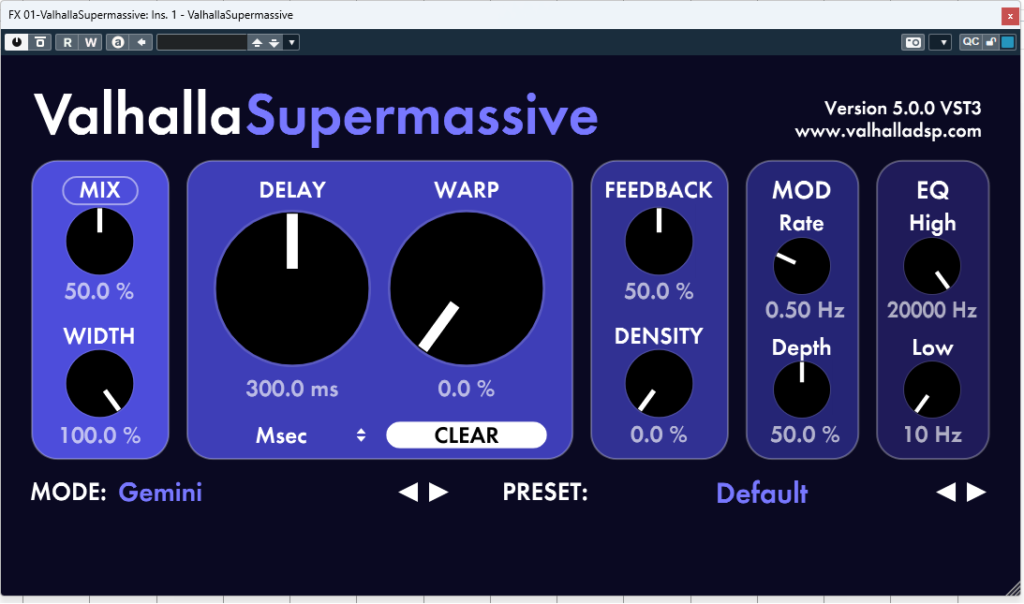Viewport: 1024px width, 604px height.
Task: Switch to next mode with right arrow
Action: (438, 492)
